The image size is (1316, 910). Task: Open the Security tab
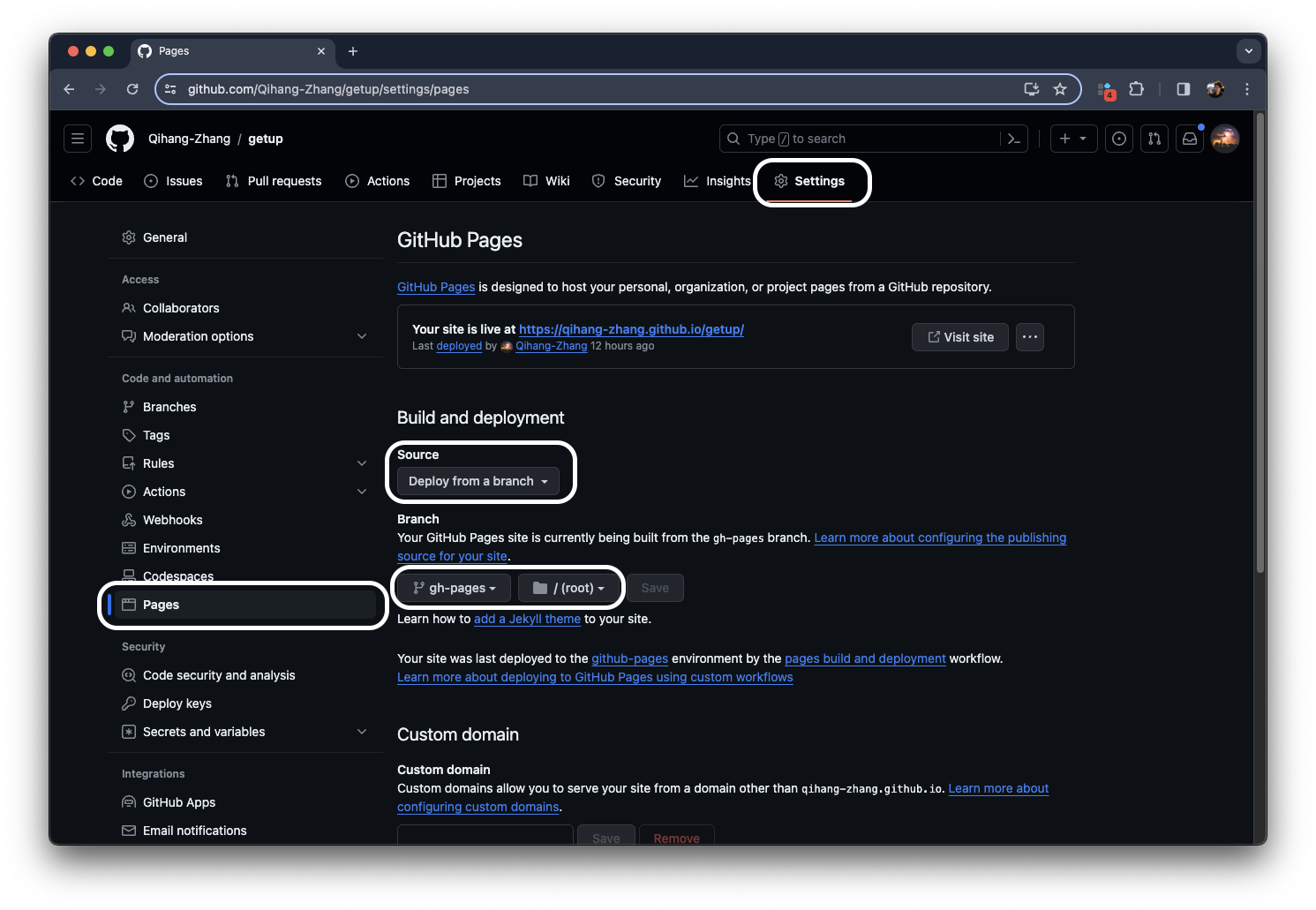coord(627,181)
